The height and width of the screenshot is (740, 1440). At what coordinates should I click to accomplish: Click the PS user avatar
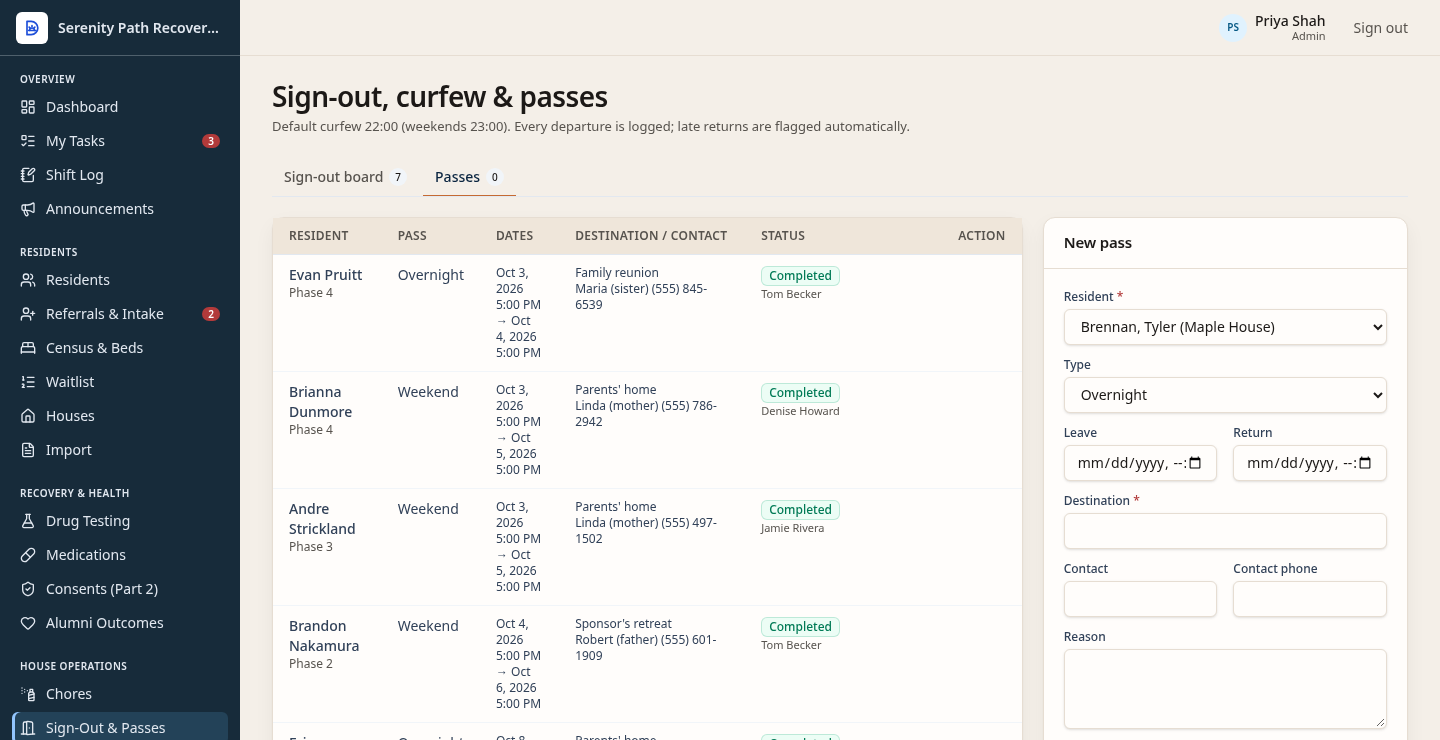click(x=1233, y=28)
